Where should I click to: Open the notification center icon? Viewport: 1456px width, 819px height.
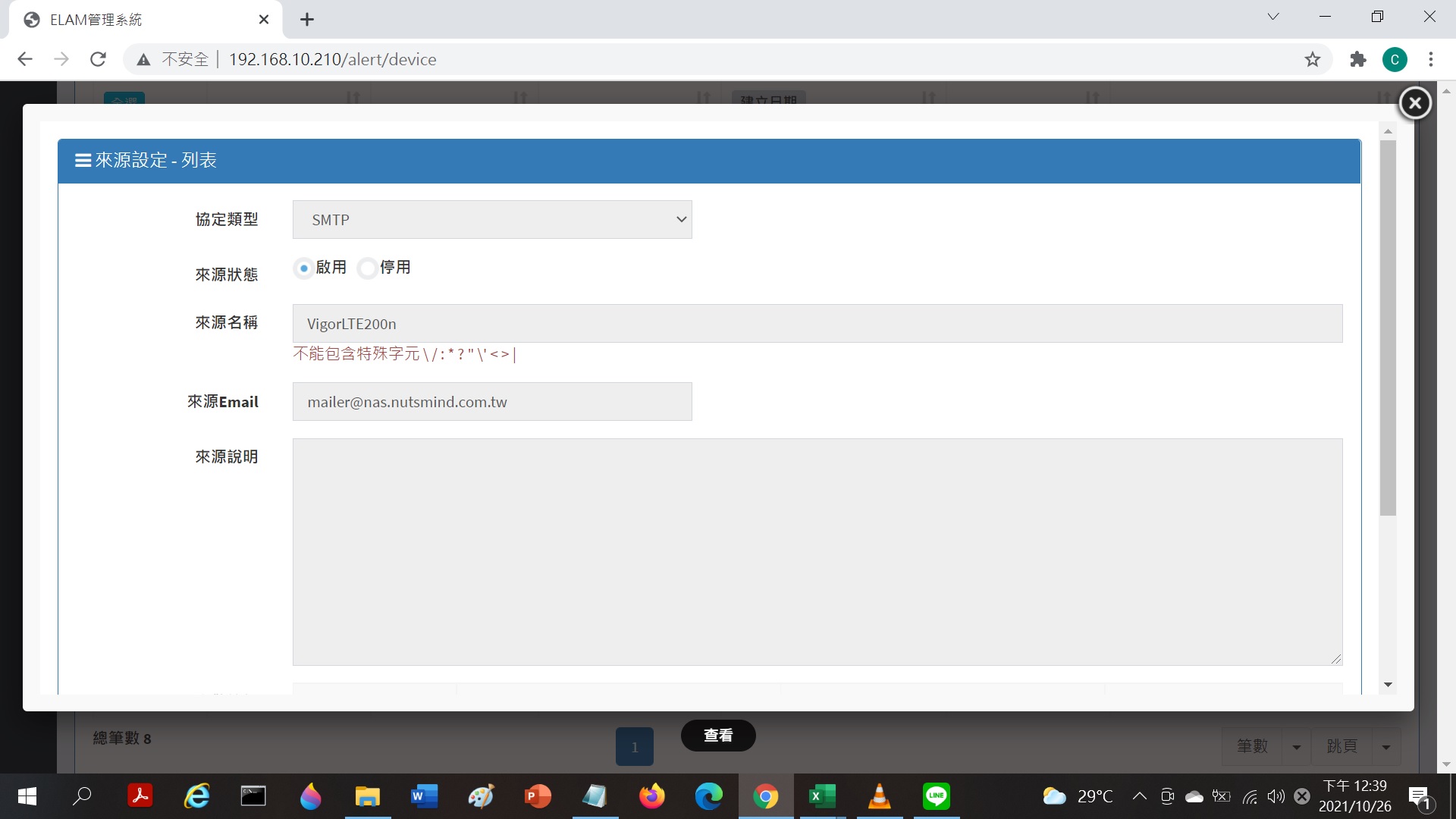pos(1420,797)
